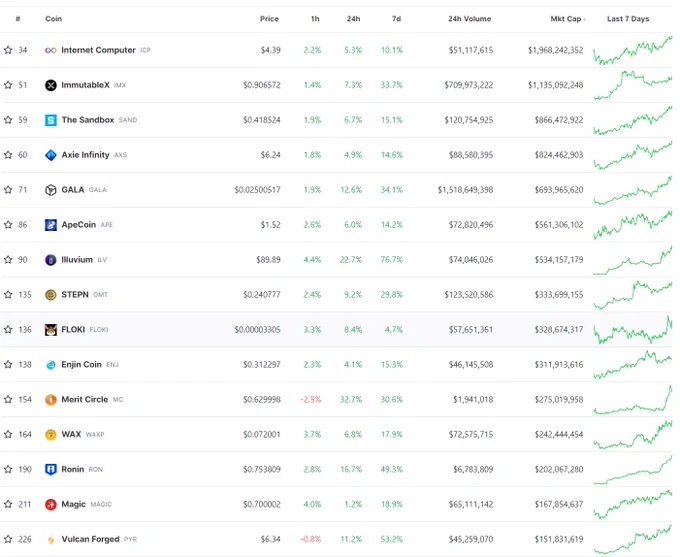This screenshot has height=557, width=680.
Task: Click Illuvium price $89.89
Action: (268, 259)
